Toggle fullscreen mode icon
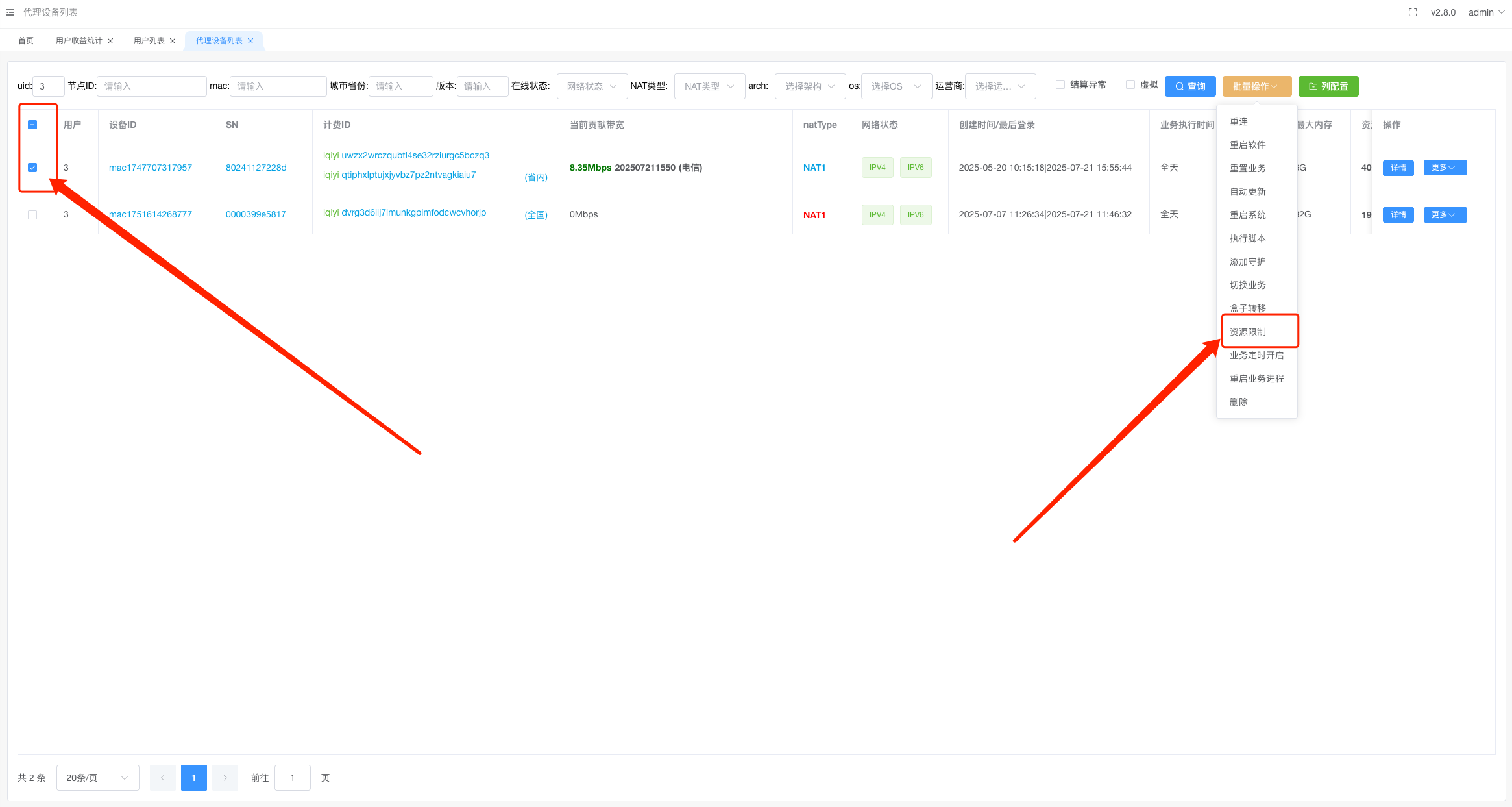The image size is (1512, 807). [1412, 12]
